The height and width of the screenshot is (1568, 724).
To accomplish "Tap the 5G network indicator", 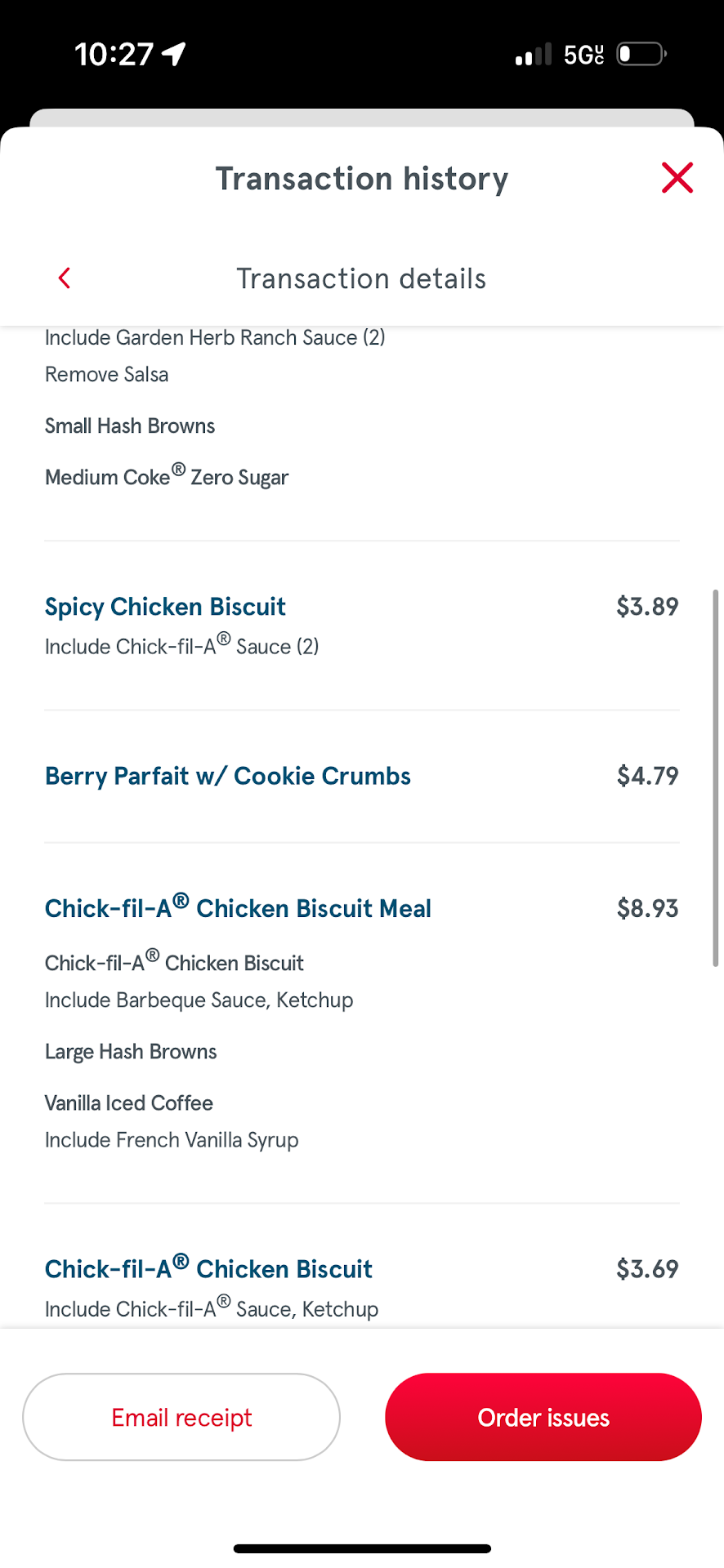I will pyautogui.click(x=583, y=55).
